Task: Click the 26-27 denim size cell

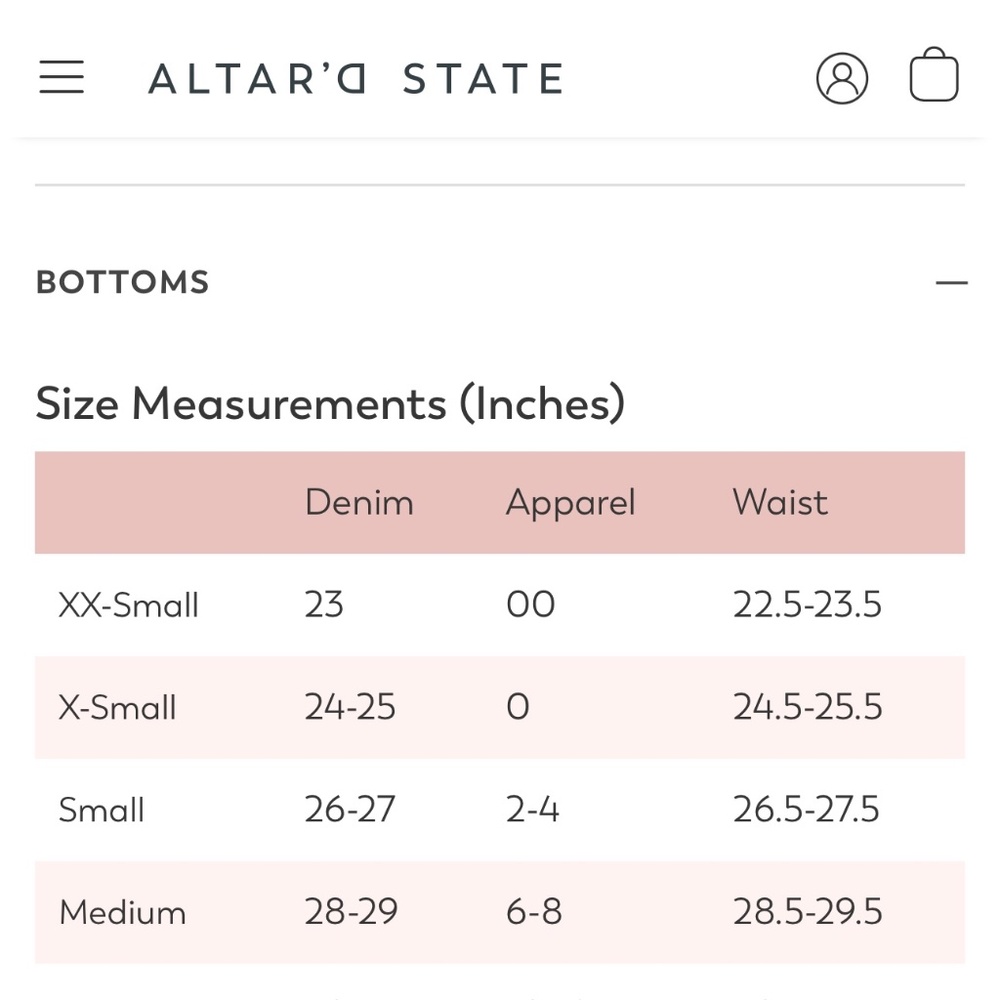Action: [x=349, y=810]
